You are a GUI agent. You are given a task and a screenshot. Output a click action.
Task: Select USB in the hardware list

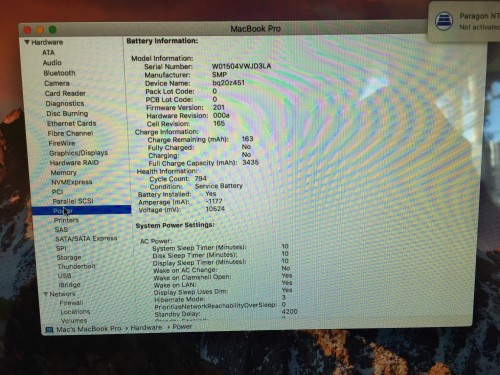pos(64,276)
